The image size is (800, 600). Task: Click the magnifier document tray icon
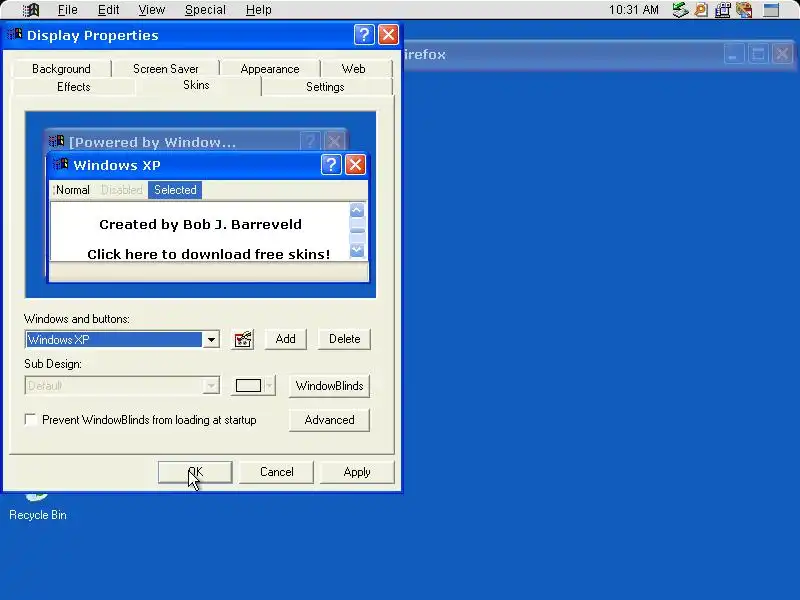point(702,10)
